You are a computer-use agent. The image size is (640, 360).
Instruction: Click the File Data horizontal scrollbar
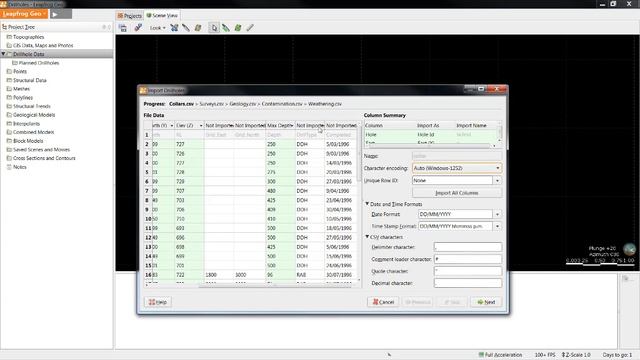tap(274, 286)
